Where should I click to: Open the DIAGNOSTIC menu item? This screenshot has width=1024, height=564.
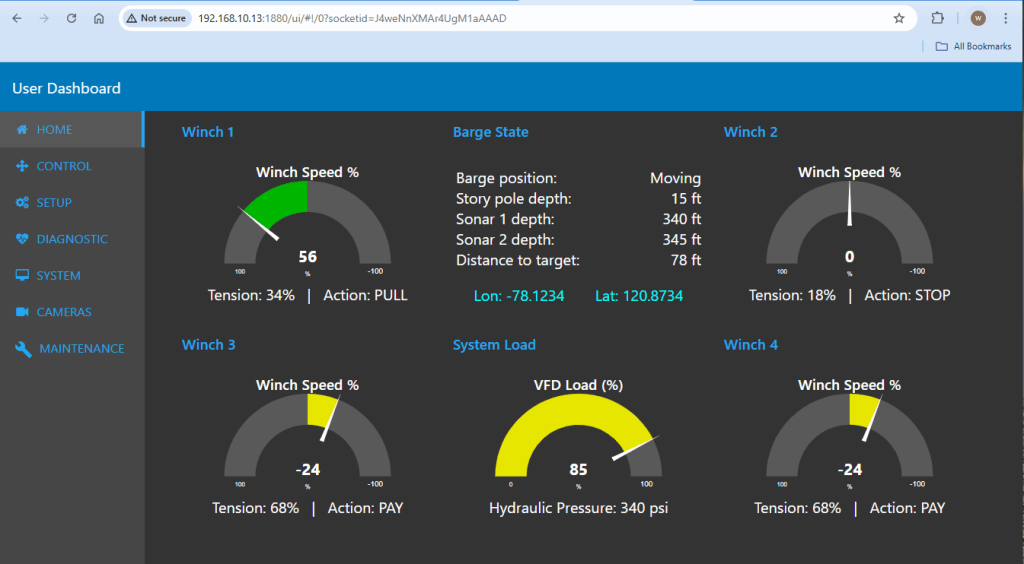pos(72,239)
